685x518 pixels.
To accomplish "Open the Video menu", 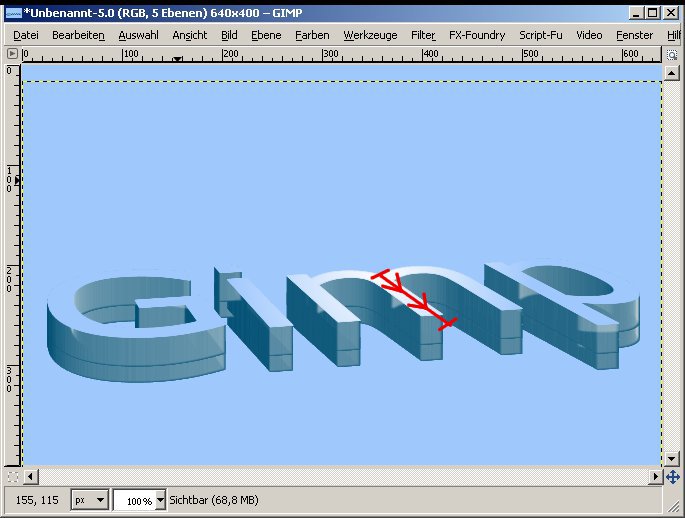I will tap(589, 35).
